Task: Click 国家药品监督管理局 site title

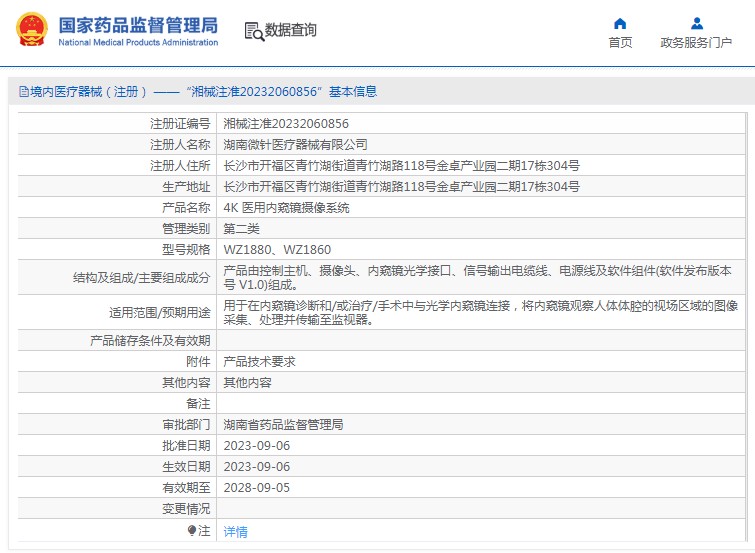Action: (138, 25)
